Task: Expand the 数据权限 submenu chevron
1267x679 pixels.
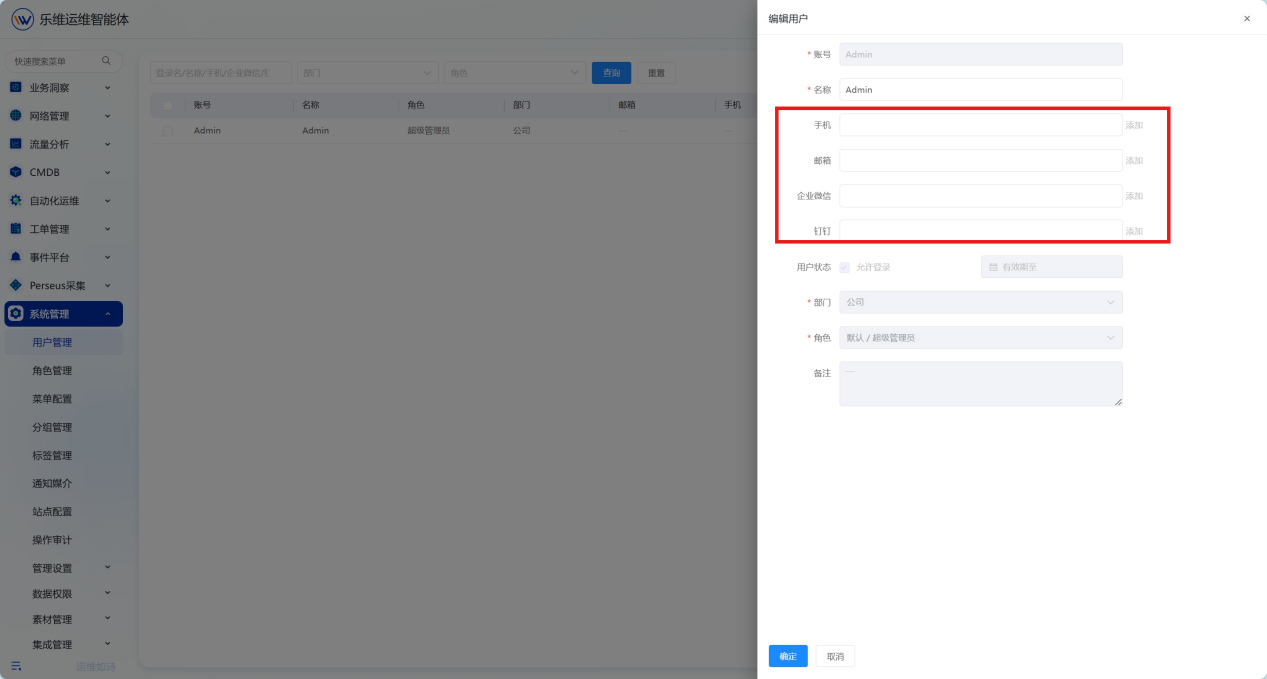Action: [108, 593]
